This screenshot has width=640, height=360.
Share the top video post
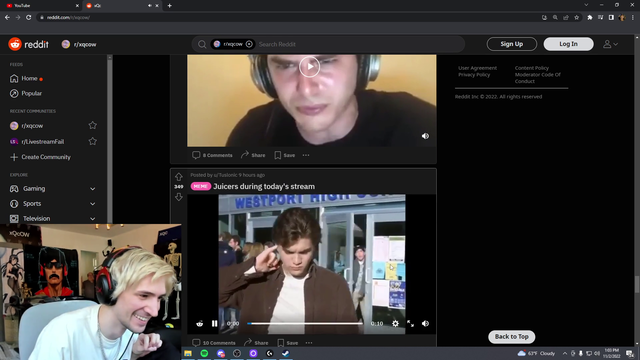(x=253, y=155)
